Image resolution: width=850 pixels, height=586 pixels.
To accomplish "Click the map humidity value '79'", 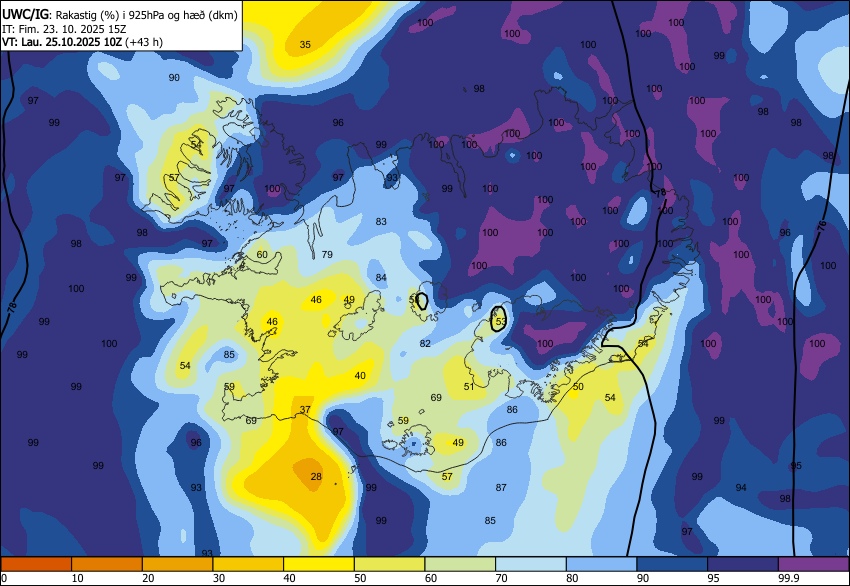I will (x=327, y=254).
